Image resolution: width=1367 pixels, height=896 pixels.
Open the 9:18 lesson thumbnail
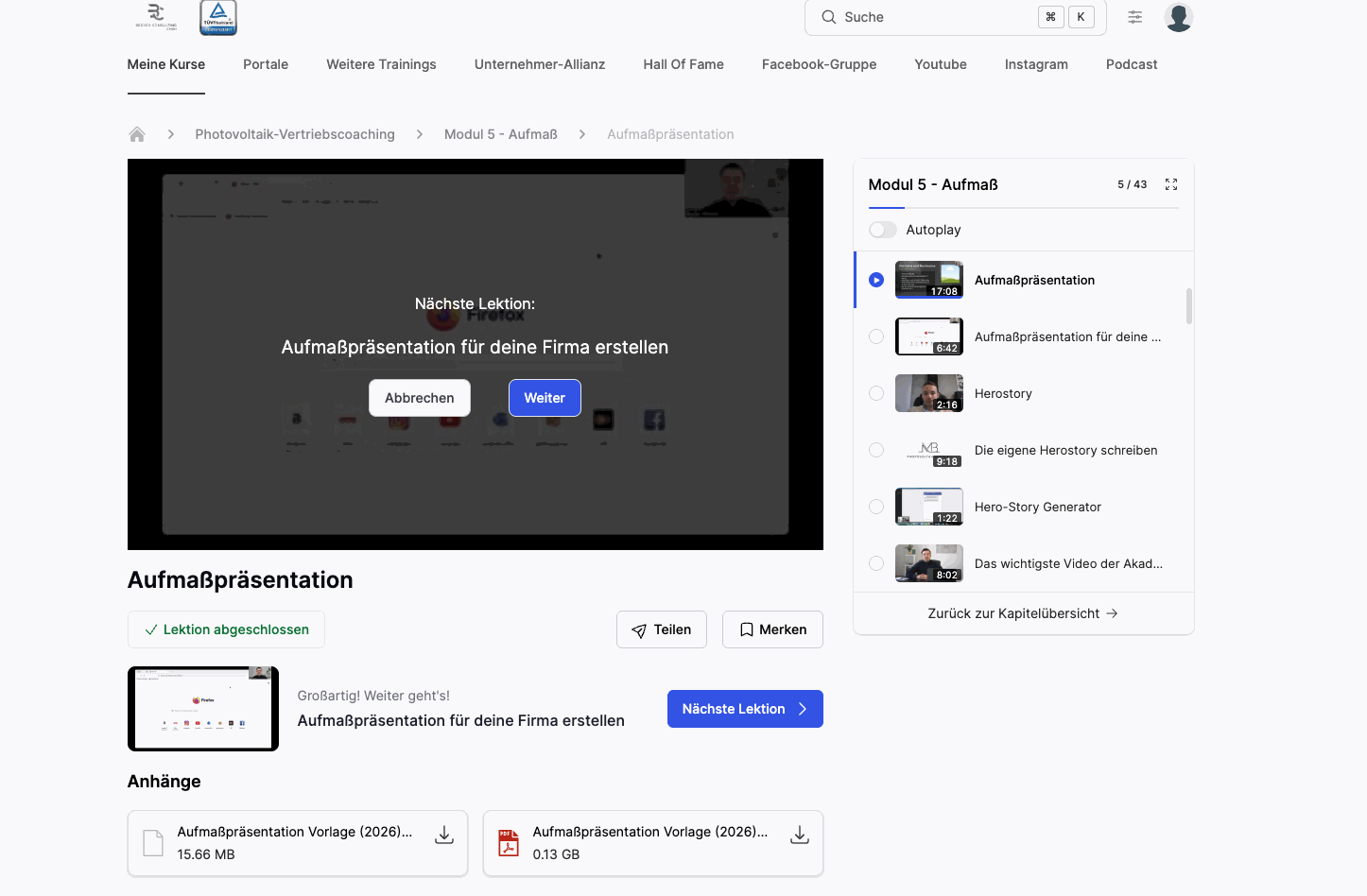tap(929, 450)
